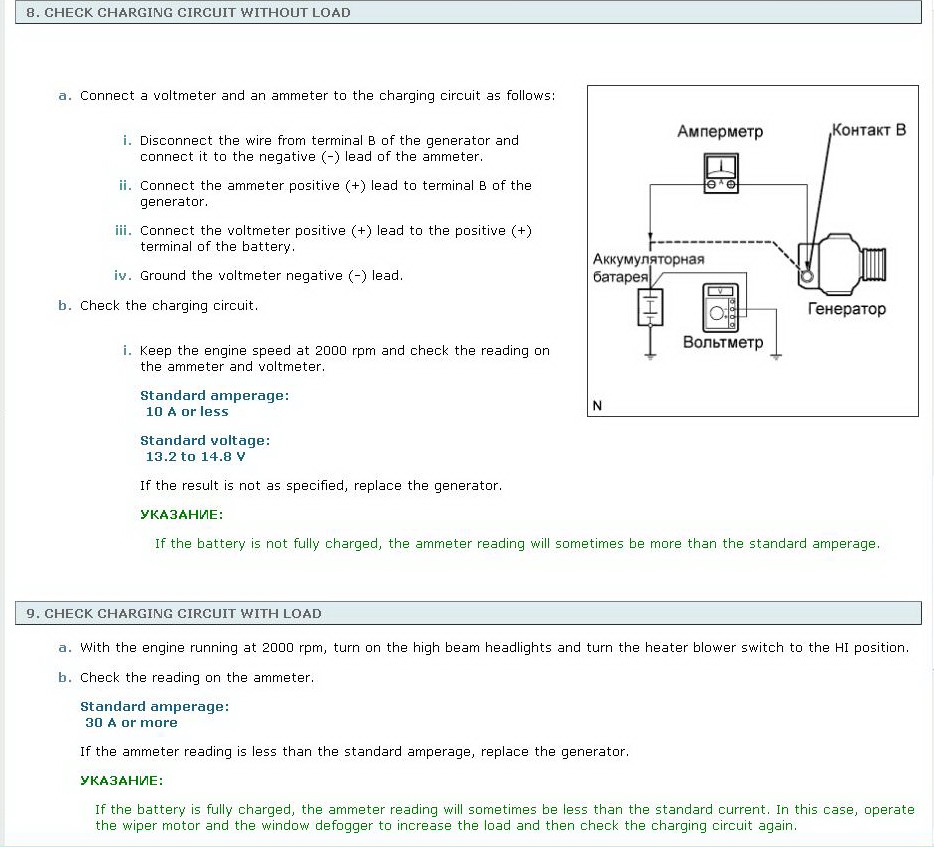934x847 pixels.
Task: Click the 'Вольтметр' label in the diagram
Action: (722, 343)
